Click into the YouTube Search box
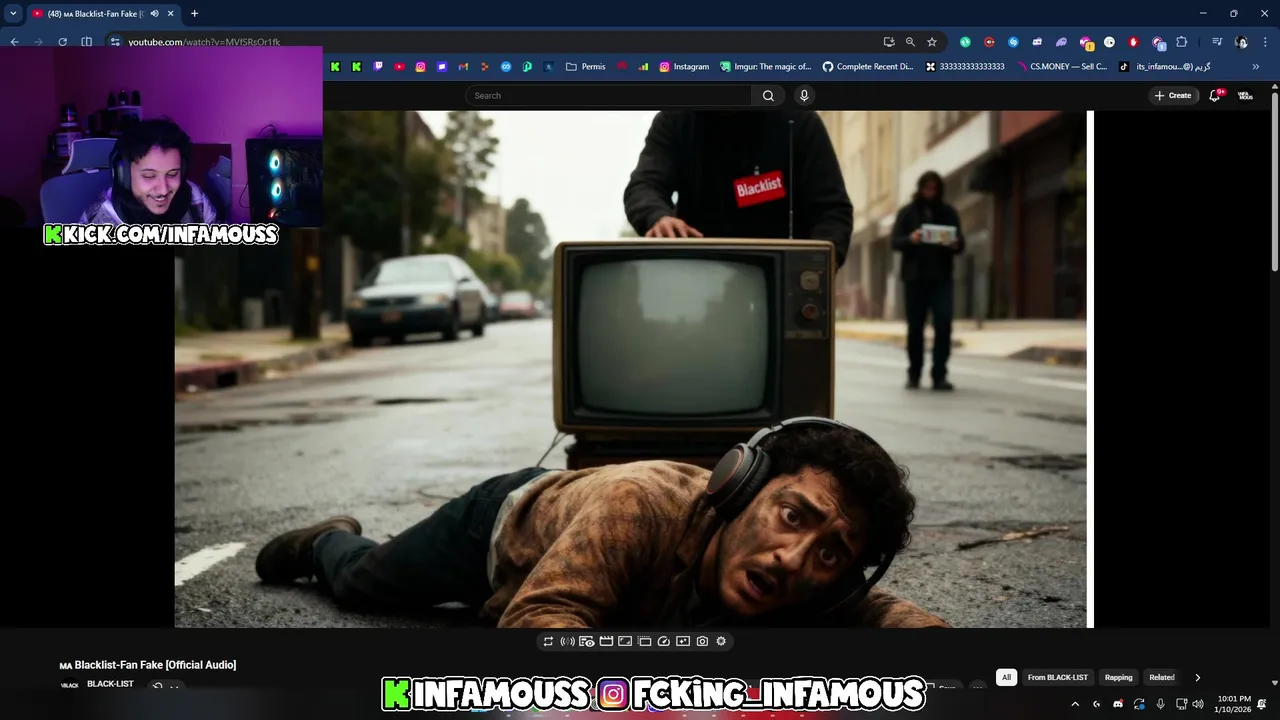The width and height of the screenshot is (1280, 720). [x=609, y=96]
